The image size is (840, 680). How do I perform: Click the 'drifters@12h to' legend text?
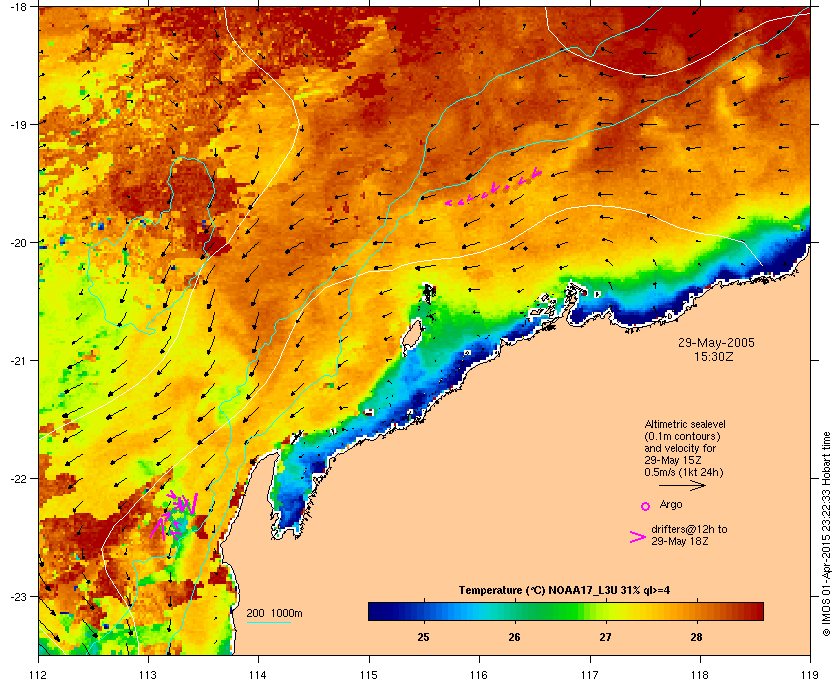point(689,529)
